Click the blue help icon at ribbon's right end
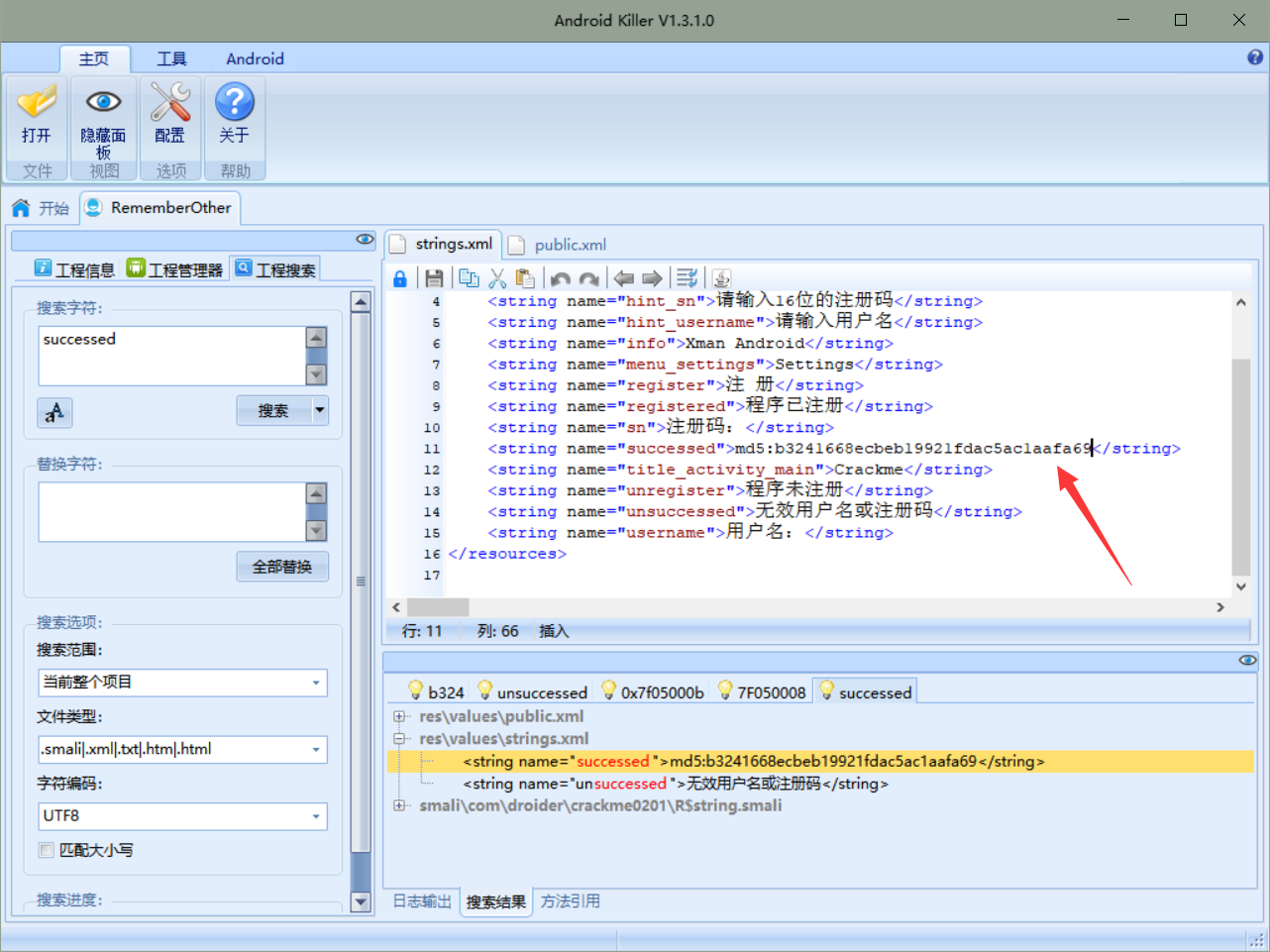The height and width of the screenshot is (952, 1270). coord(1255,57)
